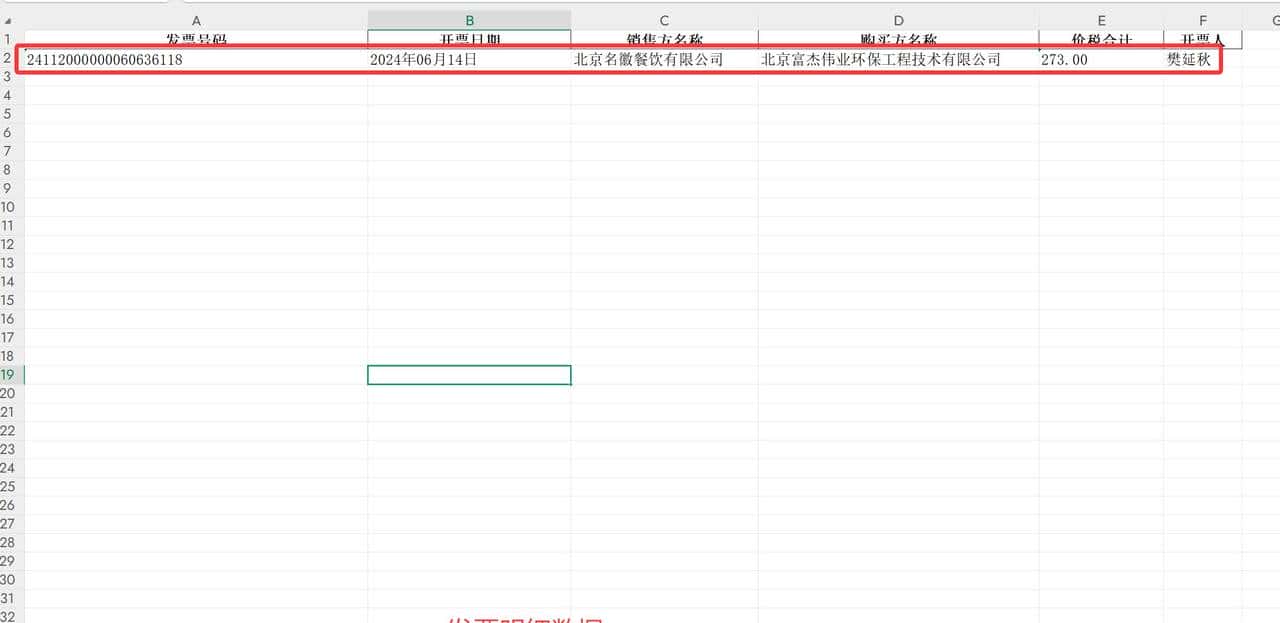Select column header D

tap(898, 19)
